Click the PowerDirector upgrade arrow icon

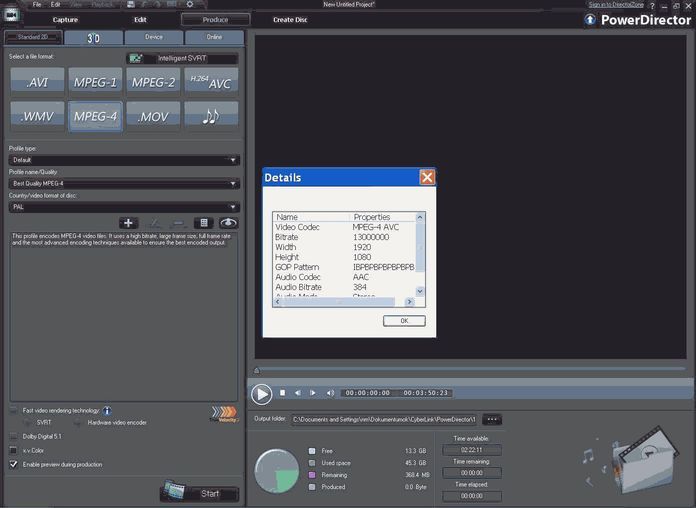(590, 20)
